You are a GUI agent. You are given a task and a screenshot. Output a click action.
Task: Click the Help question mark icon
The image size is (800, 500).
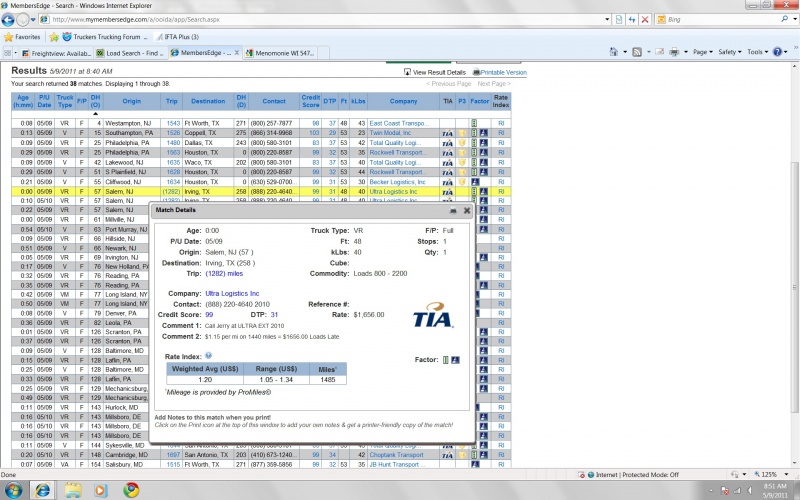click(777, 52)
